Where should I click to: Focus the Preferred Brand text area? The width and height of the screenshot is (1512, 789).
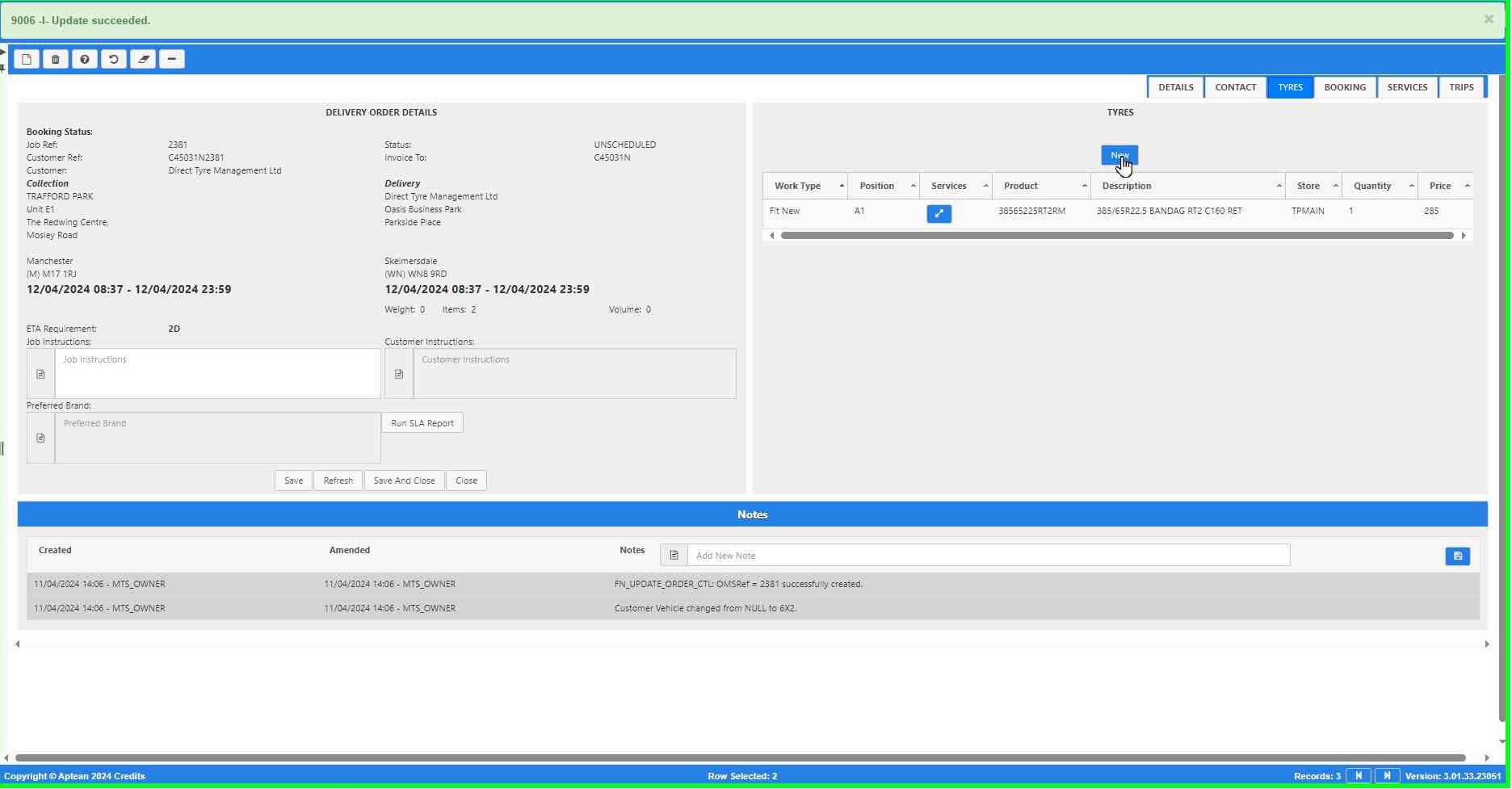click(218, 438)
